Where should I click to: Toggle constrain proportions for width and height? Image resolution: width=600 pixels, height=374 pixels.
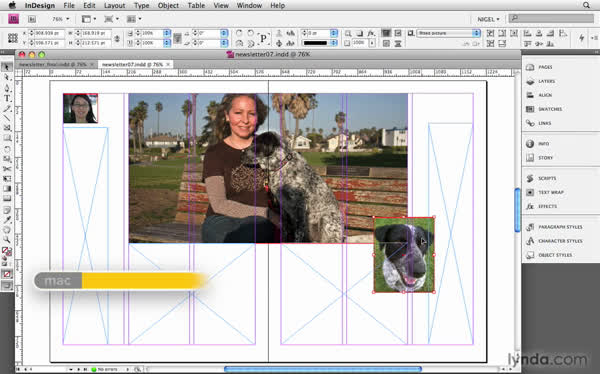click(117, 38)
